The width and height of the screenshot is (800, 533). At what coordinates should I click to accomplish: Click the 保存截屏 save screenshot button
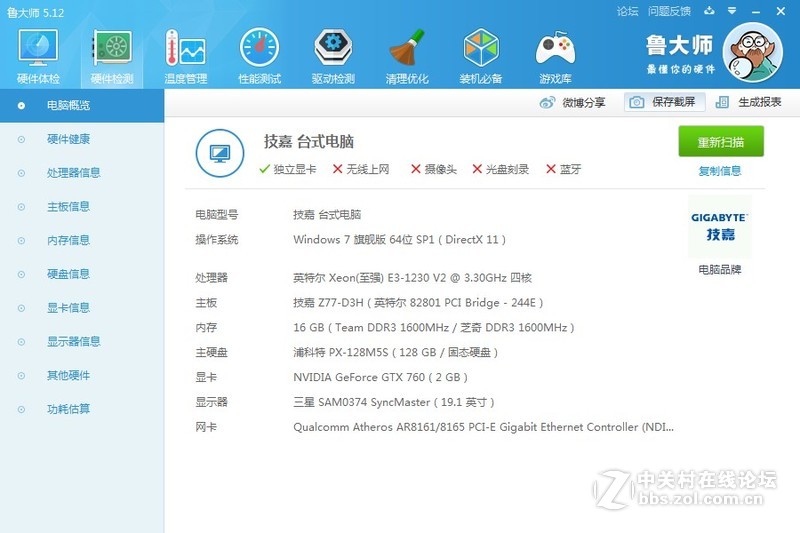click(x=664, y=102)
